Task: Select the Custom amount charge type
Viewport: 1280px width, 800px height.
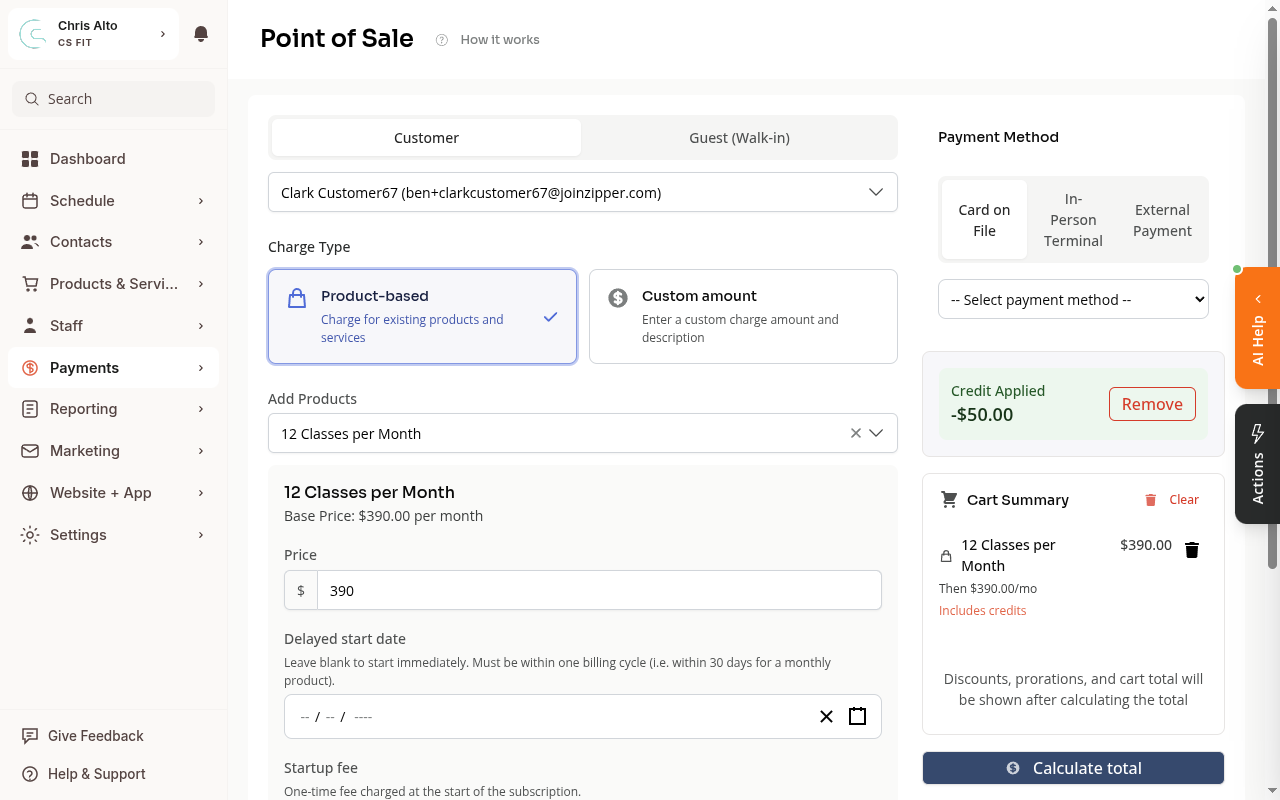Action: click(x=743, y=316)
